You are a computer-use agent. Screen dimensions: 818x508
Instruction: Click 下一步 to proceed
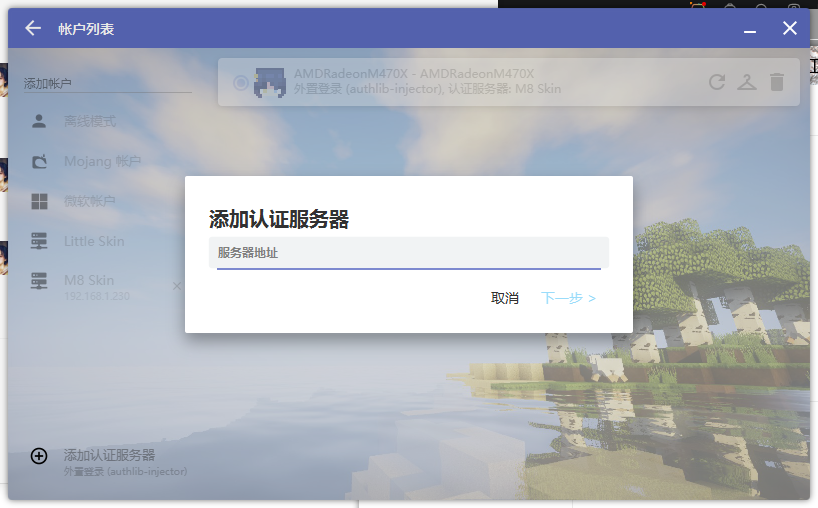(x=568, y=298)
